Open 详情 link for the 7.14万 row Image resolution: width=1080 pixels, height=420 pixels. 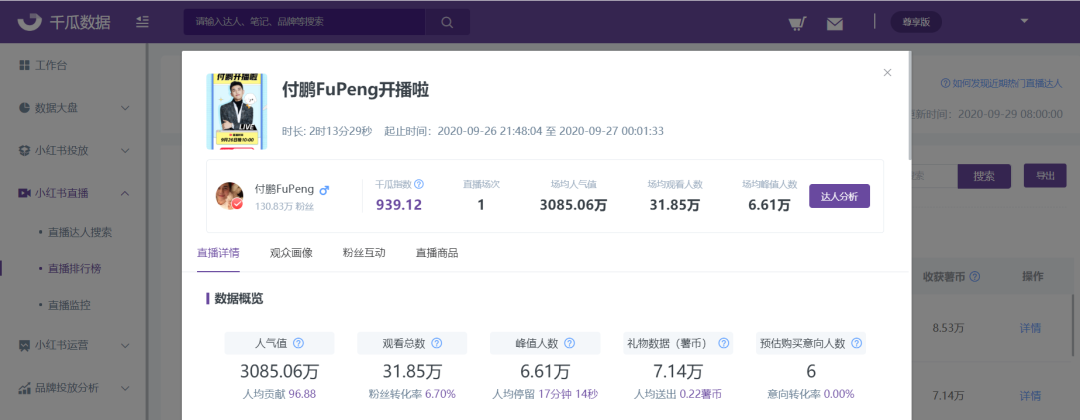click(x=1030, y=396)
